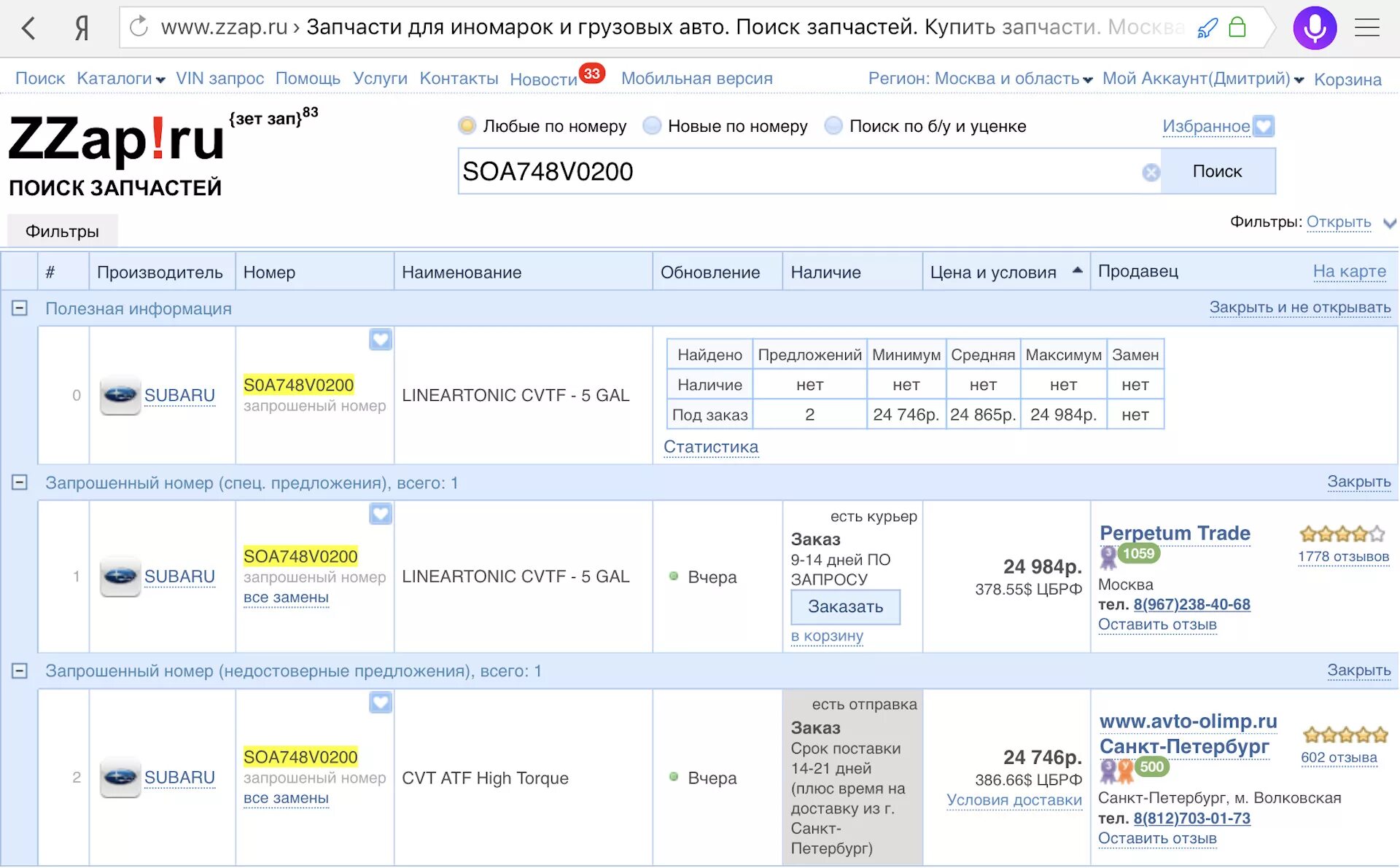
Task: Sort by price using the arrow icon
Action: (1077, 270)
